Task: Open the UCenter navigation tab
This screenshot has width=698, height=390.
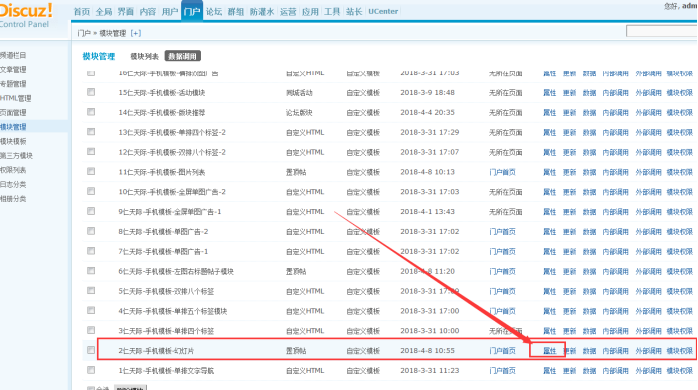Action: (383, 12)
